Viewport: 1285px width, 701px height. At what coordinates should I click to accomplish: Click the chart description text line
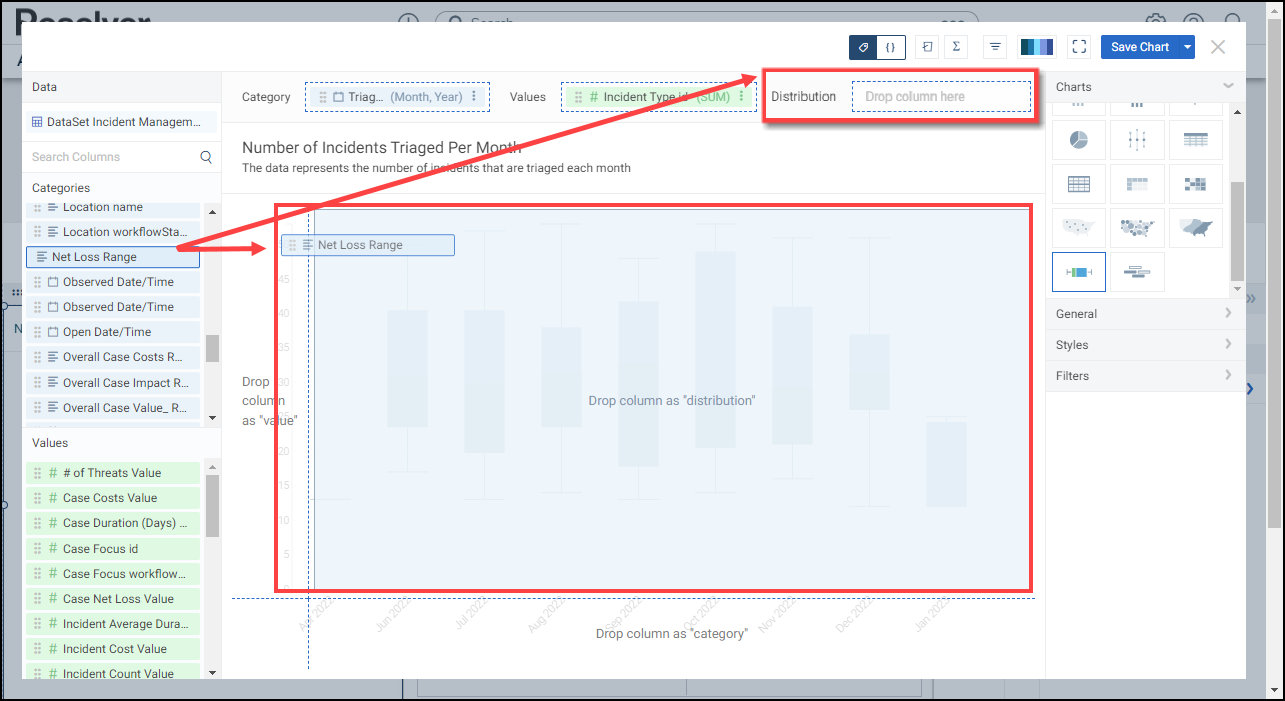click(x=436, y=168)
